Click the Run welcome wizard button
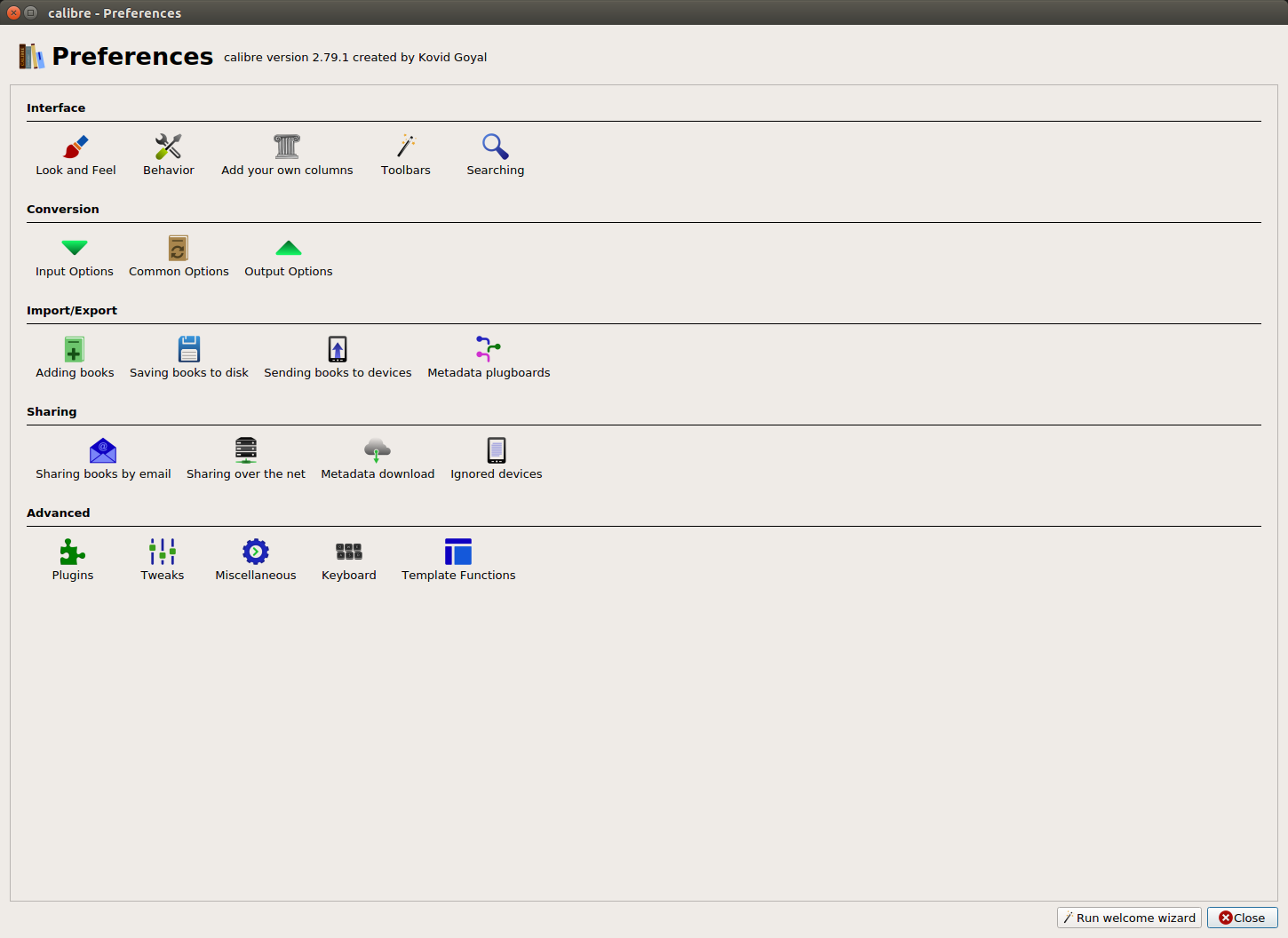The width and height of the screenshot is (1288, 938). tap(1129, 918)
